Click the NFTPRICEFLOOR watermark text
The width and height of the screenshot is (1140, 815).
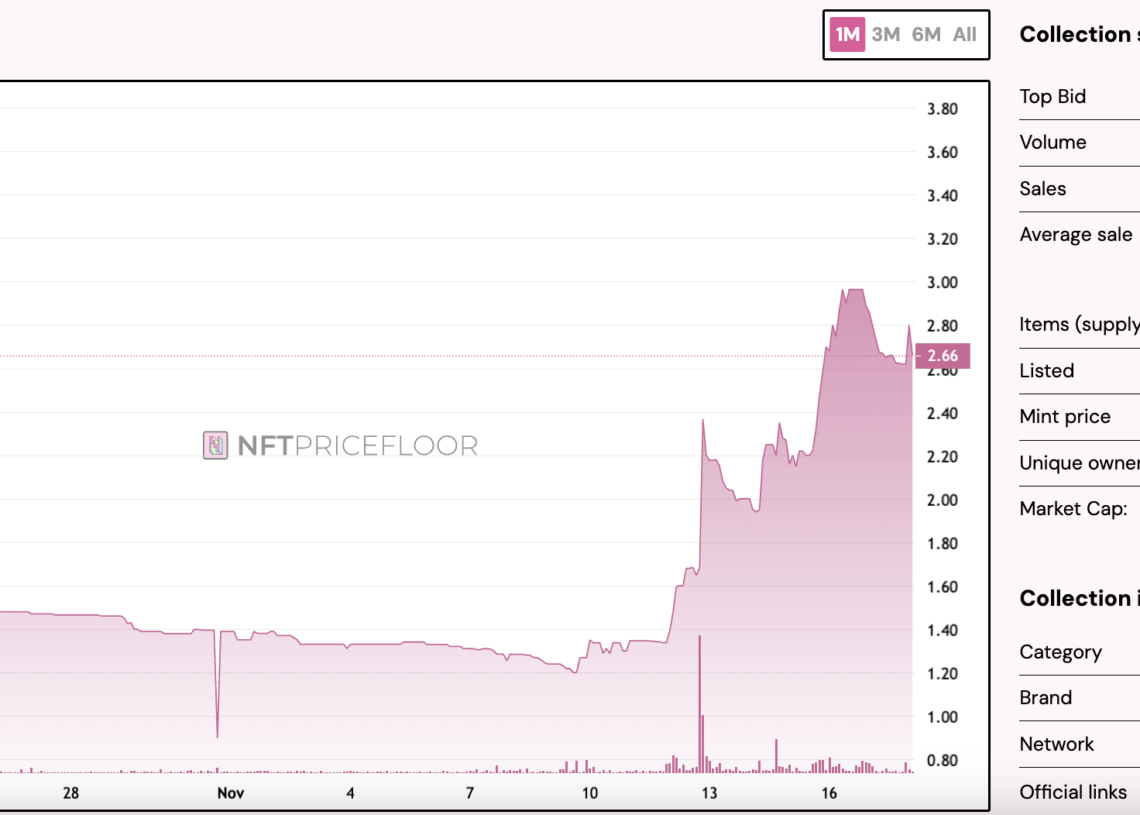point(358,446)
